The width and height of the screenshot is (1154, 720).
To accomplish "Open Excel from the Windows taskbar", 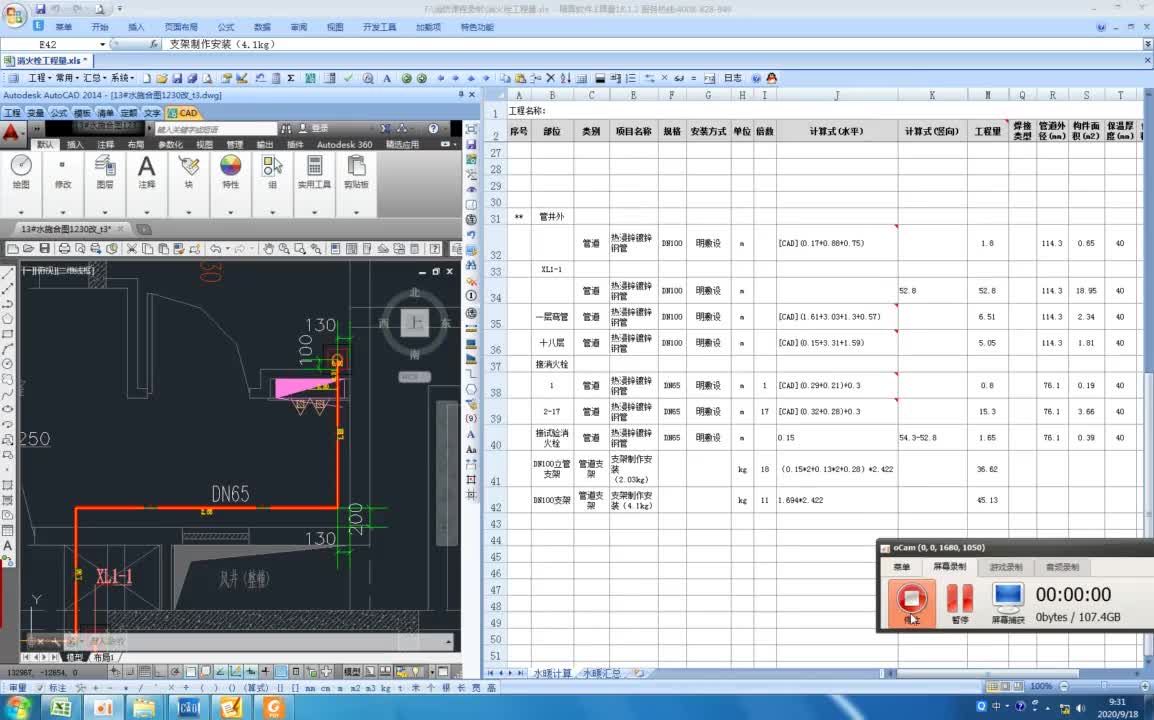I will click(60, 707).
